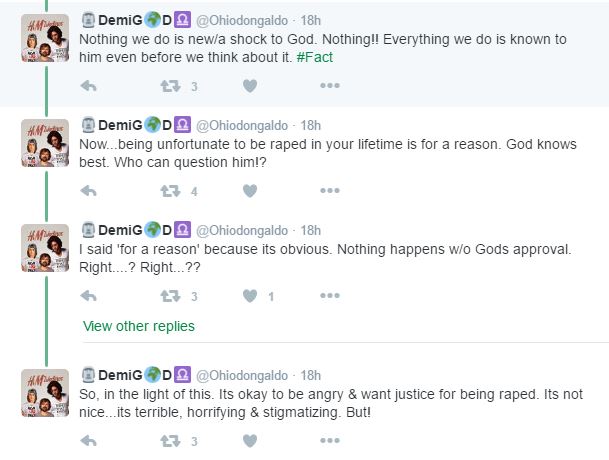Open more menu on 'in the light of this' tweet
Image resolution: width=609 pixels, height=460 pixels.
pyautogui.click(x=329, y=441)
